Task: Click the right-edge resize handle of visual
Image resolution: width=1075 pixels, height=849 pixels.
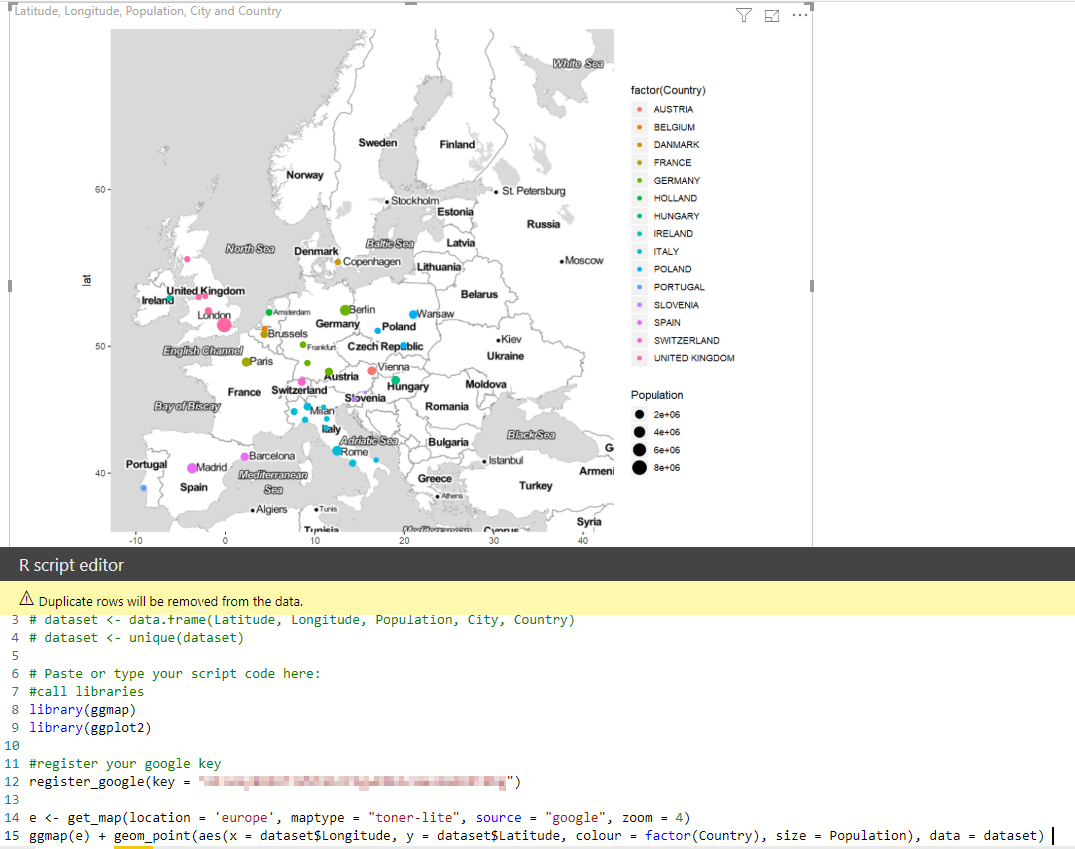Action: click(x=812, y=286)
